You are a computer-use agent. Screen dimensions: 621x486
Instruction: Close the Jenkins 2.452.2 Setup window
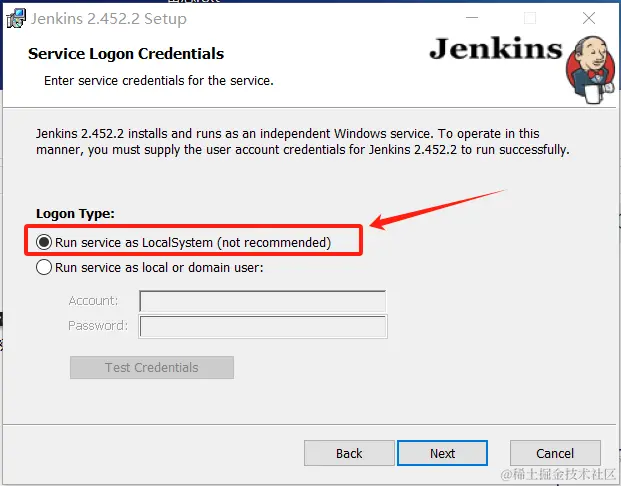coord(589,18)
